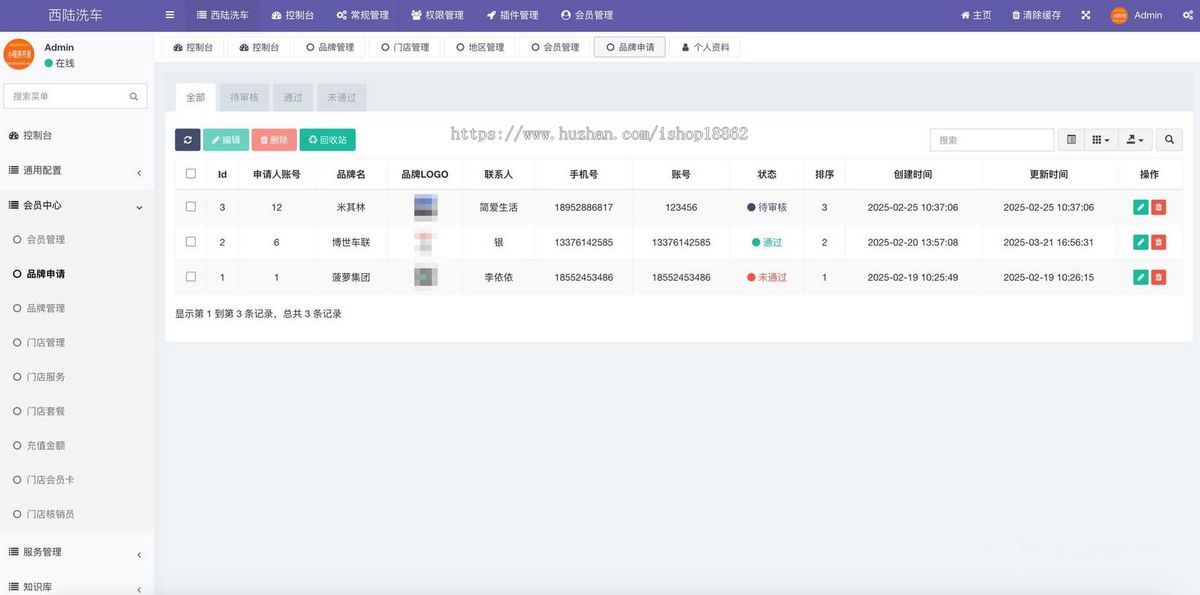Click the sidebar collapse hamburger icon
This screenshot has width=1200, height=595.
169,15
